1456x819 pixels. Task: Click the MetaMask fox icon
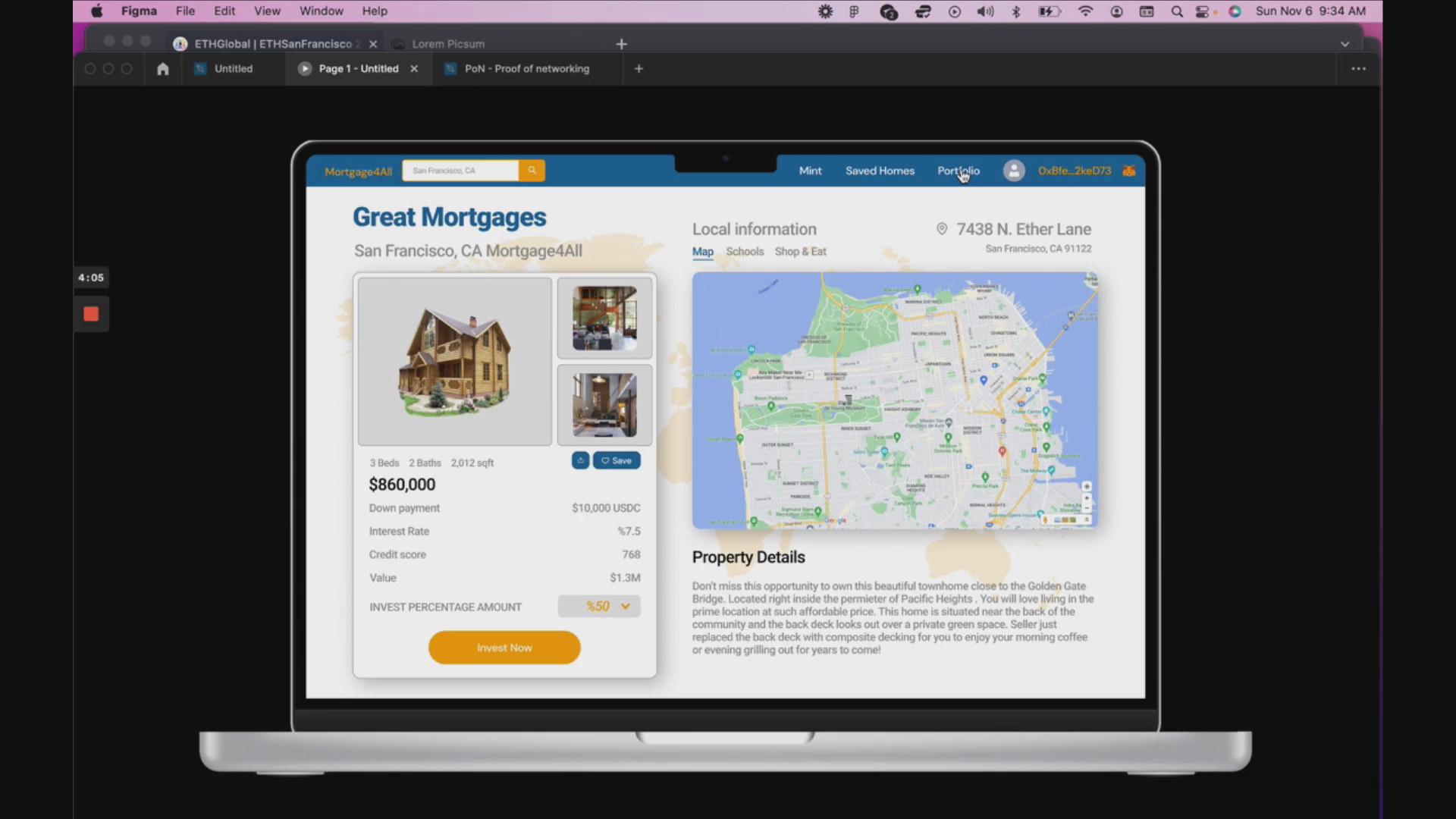1128,171
